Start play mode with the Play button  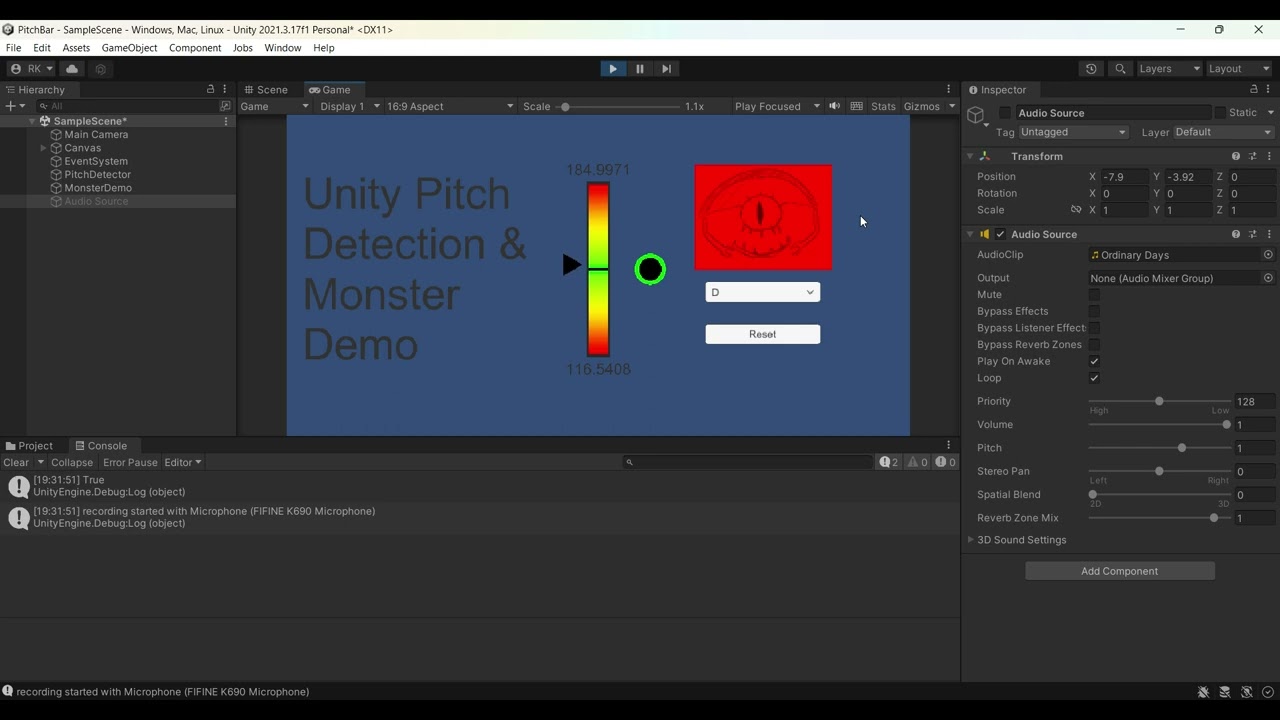(613, 69)
